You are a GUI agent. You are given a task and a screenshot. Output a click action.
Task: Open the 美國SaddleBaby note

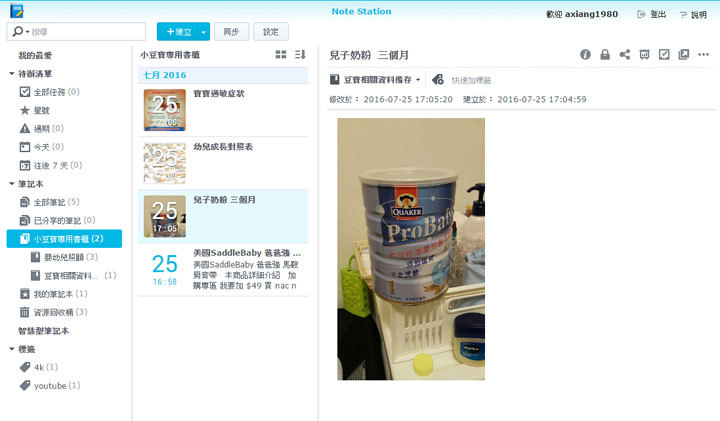[x=223, y=269]
